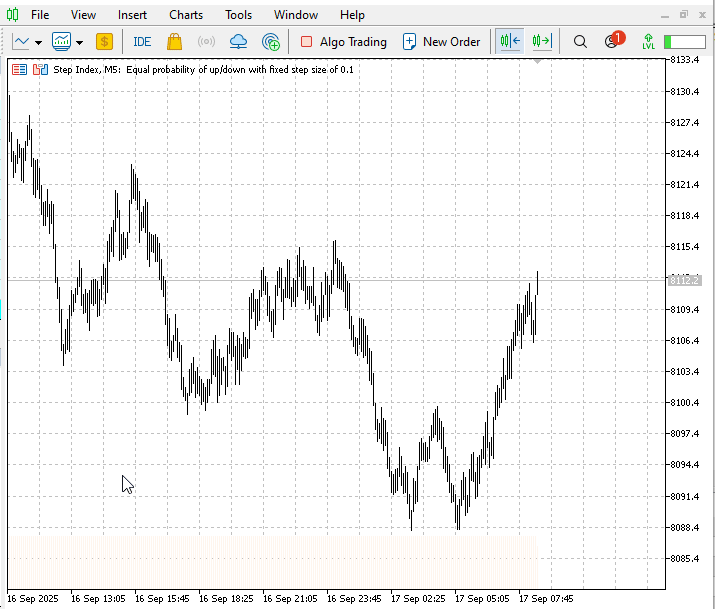Click the 17 Sep 02:25 time label

click(x=418, y=599)
